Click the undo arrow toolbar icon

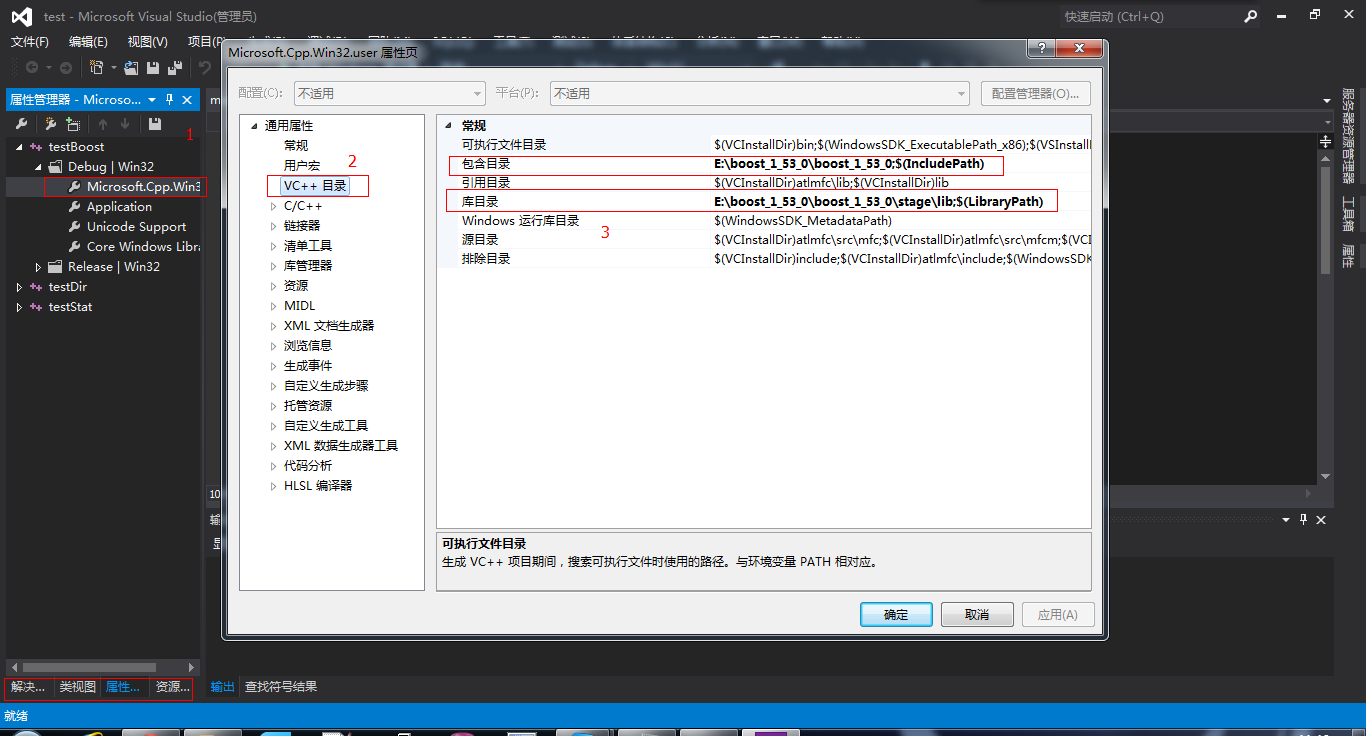[x=204, y=67]
